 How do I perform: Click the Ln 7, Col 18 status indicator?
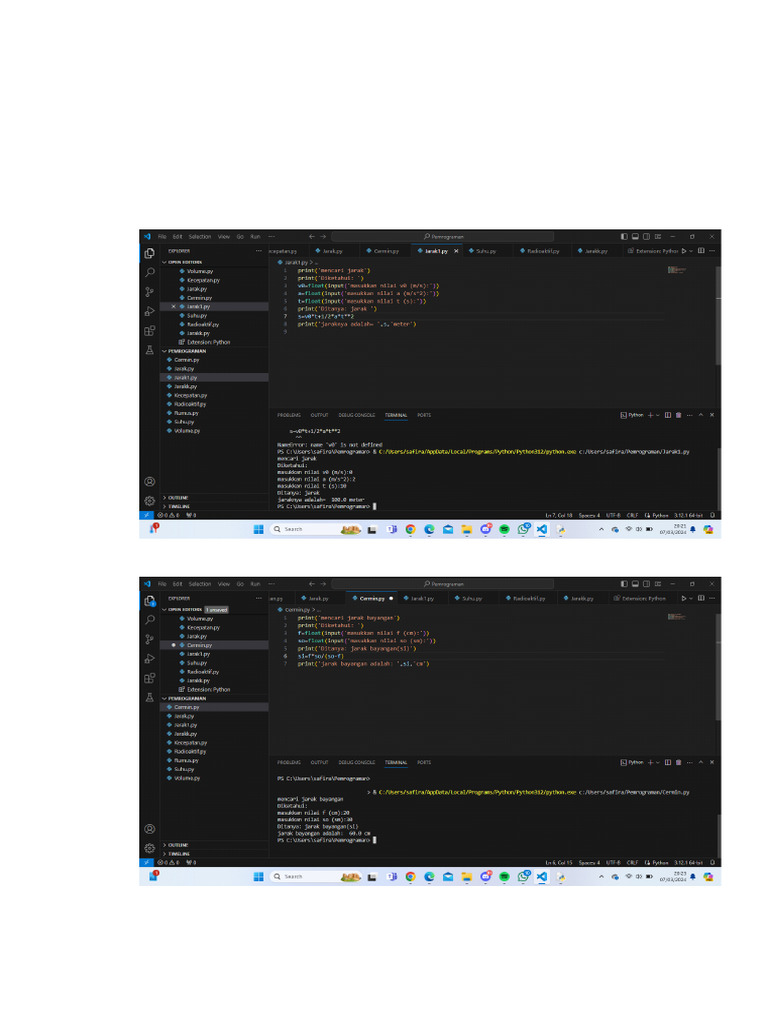click(558, 515)
